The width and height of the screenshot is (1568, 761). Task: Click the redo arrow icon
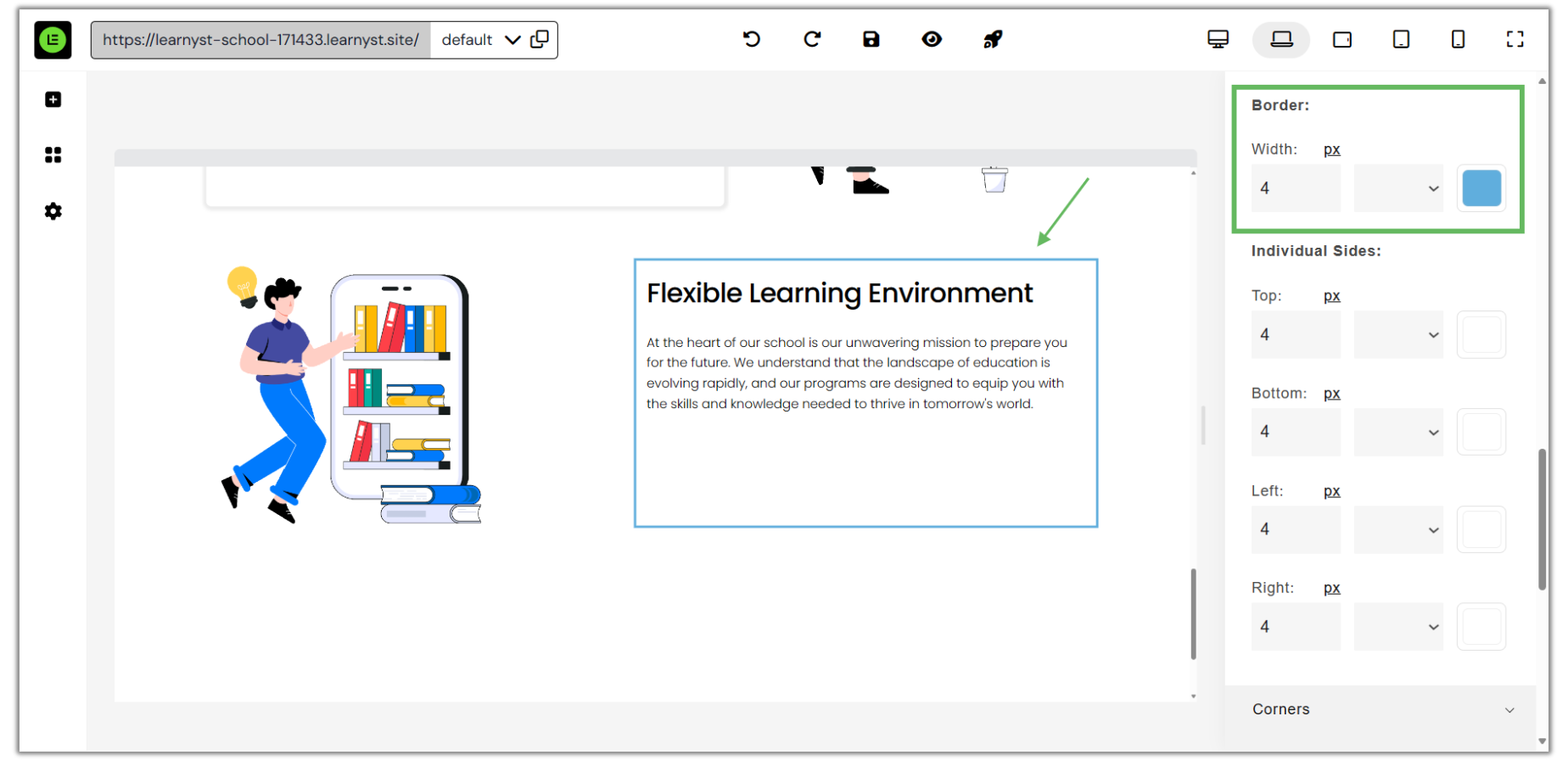[x=812, y=39]
